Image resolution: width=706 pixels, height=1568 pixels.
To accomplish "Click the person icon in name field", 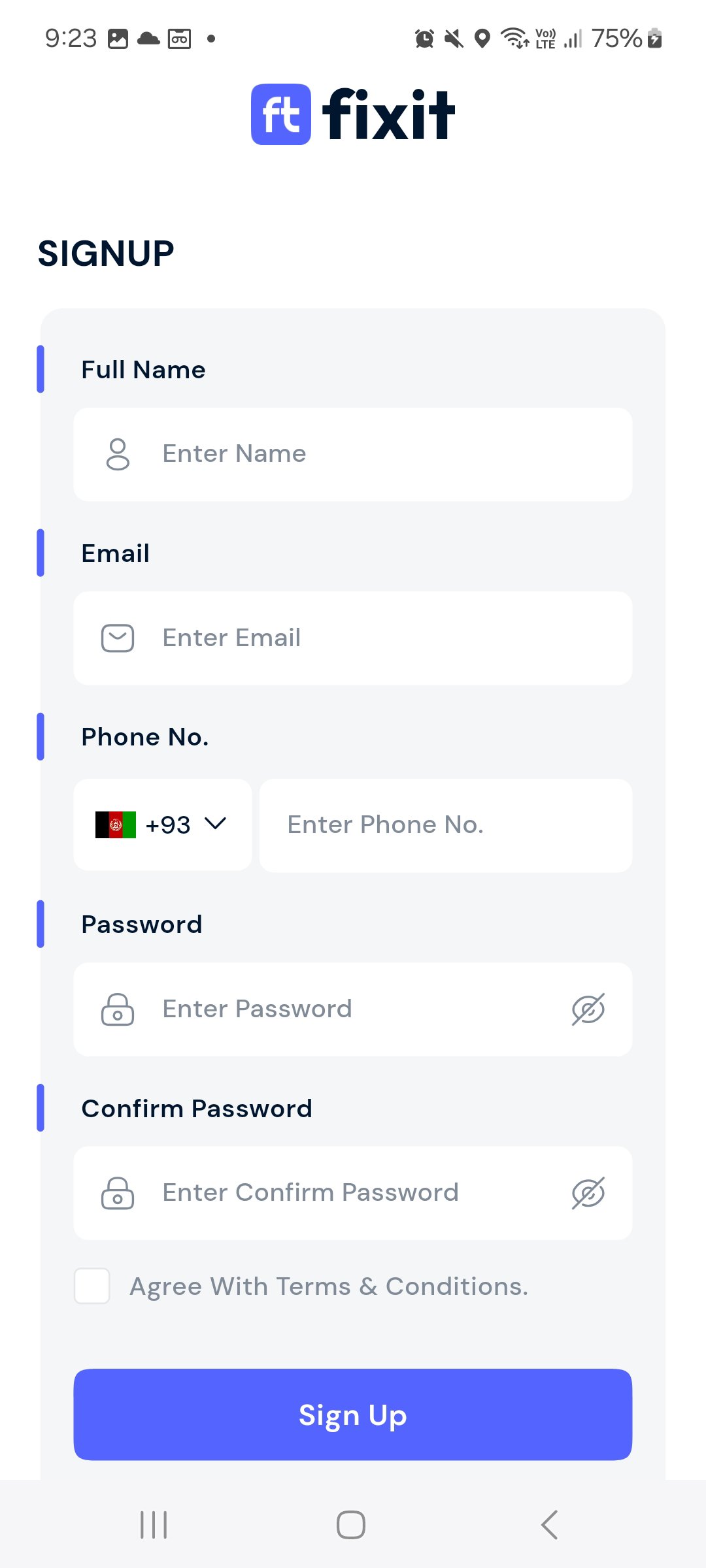I will tap(118, 454).
